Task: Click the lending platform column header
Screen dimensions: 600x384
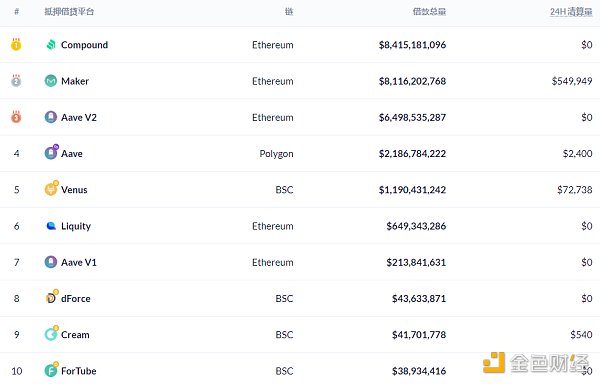Action: 69,12
